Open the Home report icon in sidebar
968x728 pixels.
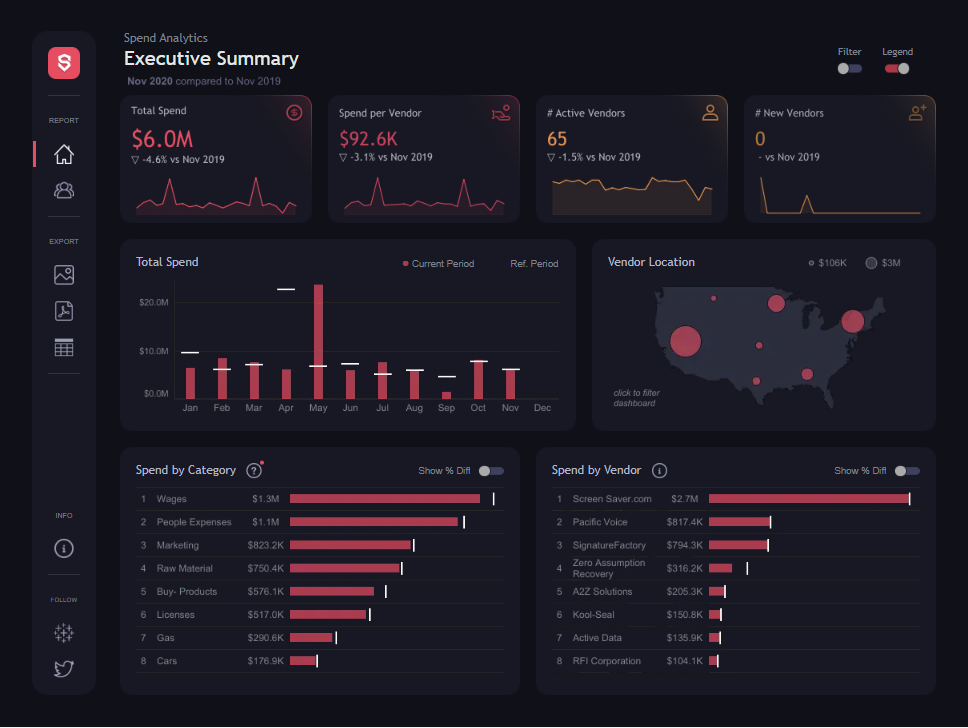[64, 154]
